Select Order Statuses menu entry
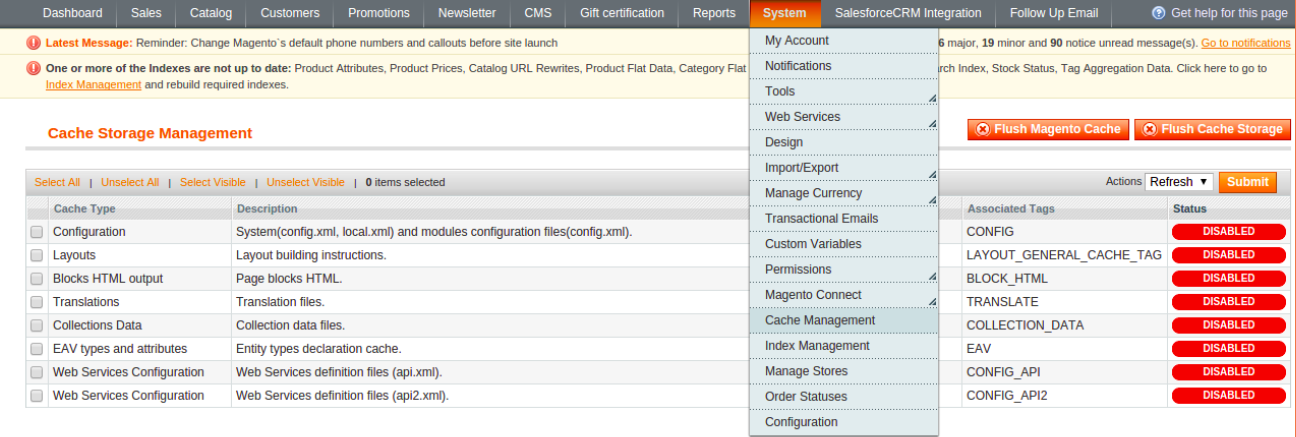1296x437 pixels. pyautogui.click(x=844, y=397)
